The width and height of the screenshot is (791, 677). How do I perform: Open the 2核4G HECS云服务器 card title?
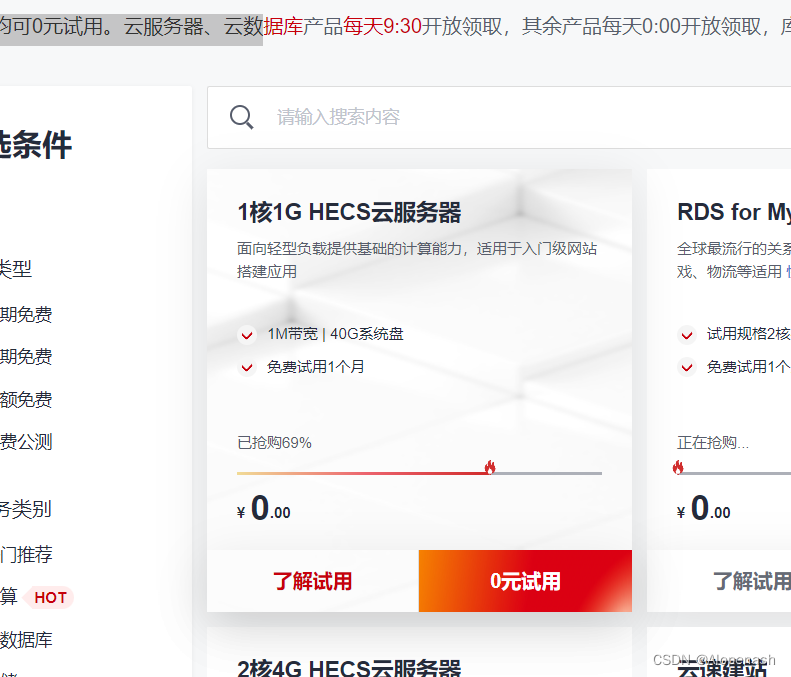pyautogui.click(x=349, y=668)
